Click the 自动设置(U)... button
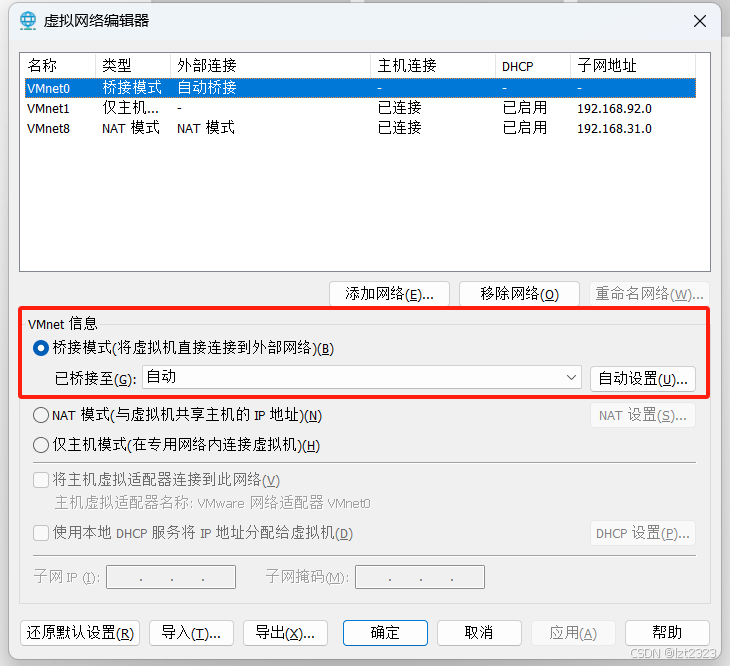The height and width of the screenshot is (666, 730). pyautogui.click(x=643, y=379)
